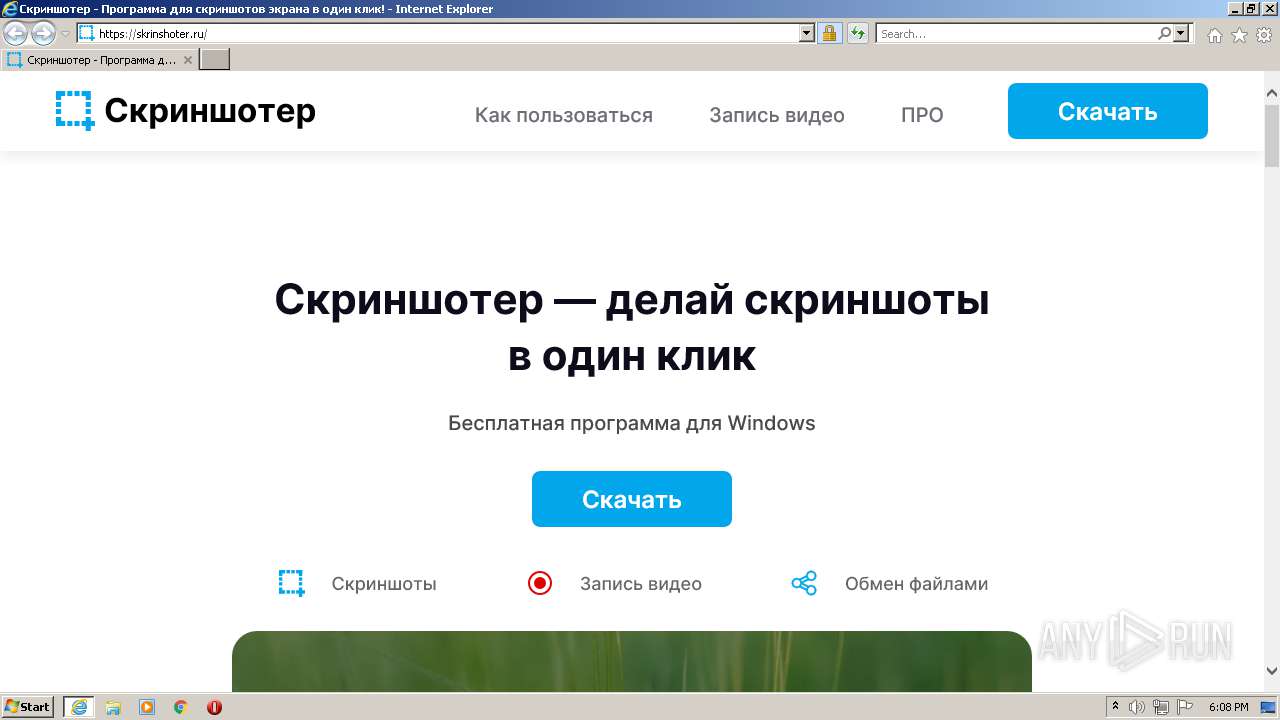Image resolution: width=1280 pixels, height=720 pixels.
Task: Launch Chrome from the taskbar
Action: click(181, 707)
